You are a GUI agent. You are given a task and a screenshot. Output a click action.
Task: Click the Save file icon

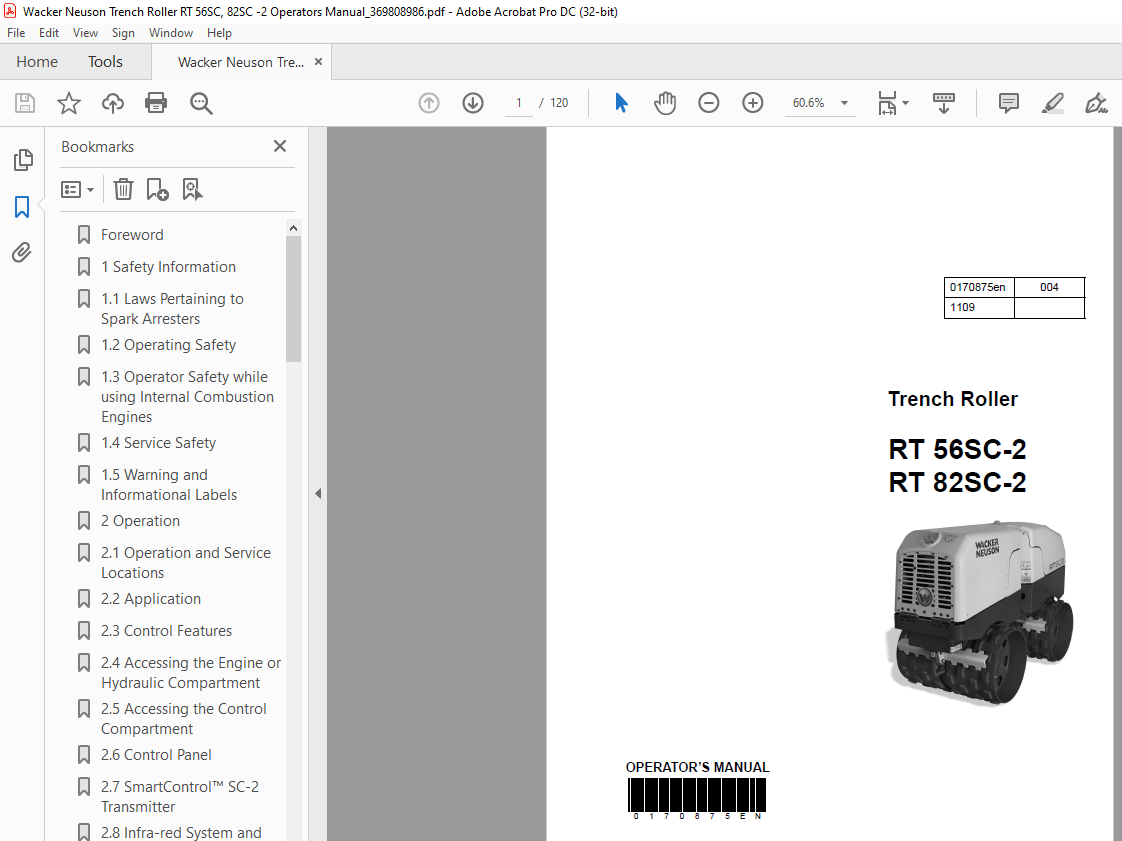pyautogui.click(x=24, y=103)
